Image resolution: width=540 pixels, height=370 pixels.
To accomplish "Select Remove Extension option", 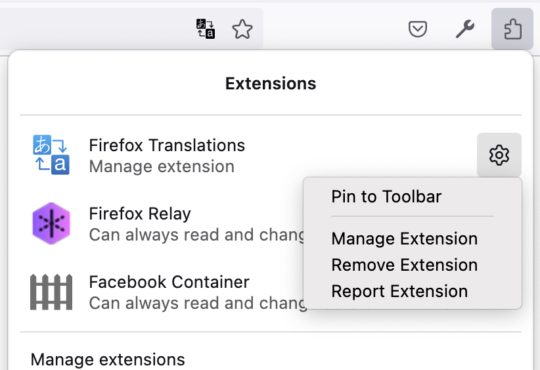I will 404,265.
